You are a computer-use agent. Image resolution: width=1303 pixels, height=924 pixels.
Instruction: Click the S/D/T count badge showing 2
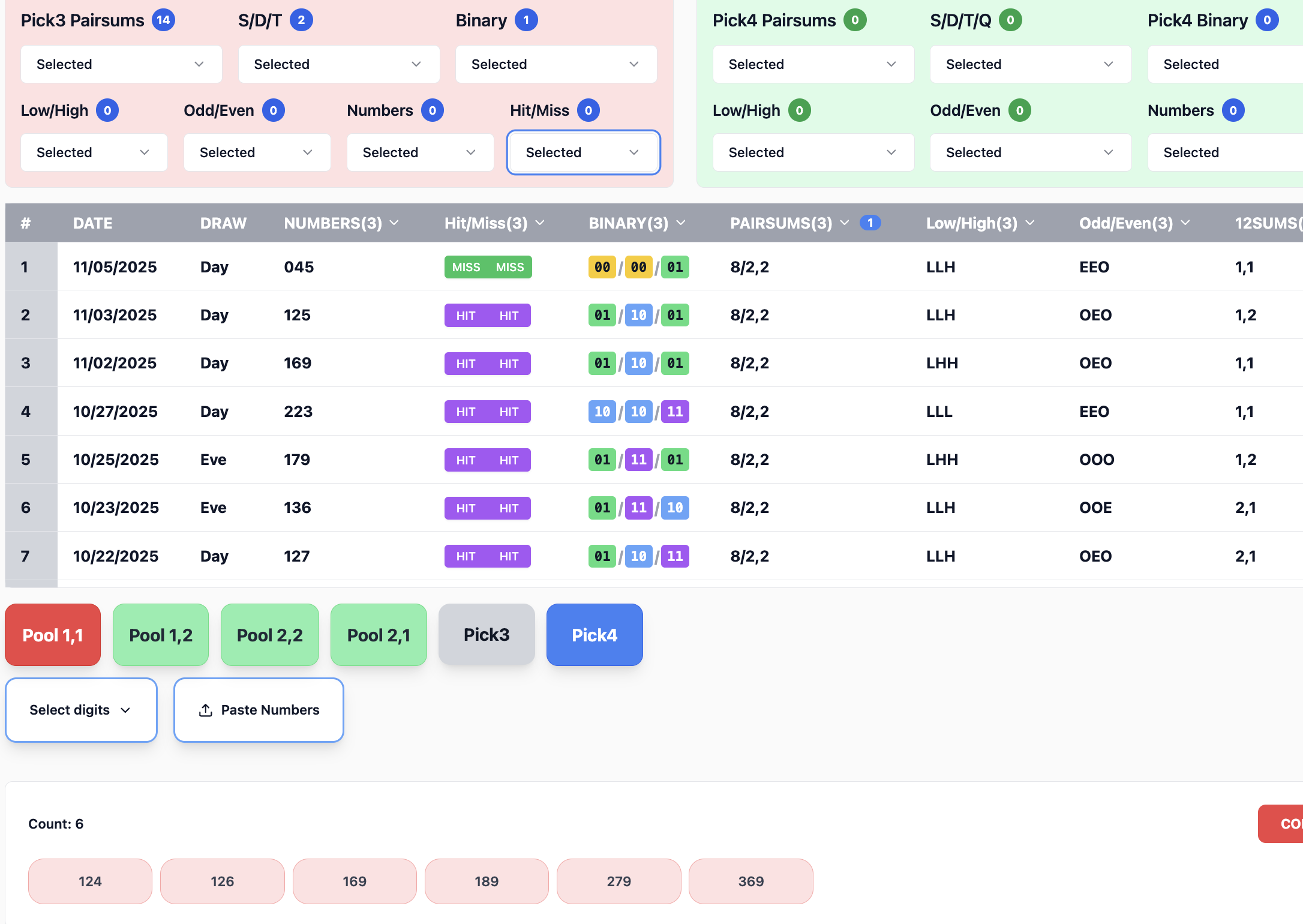301,20
